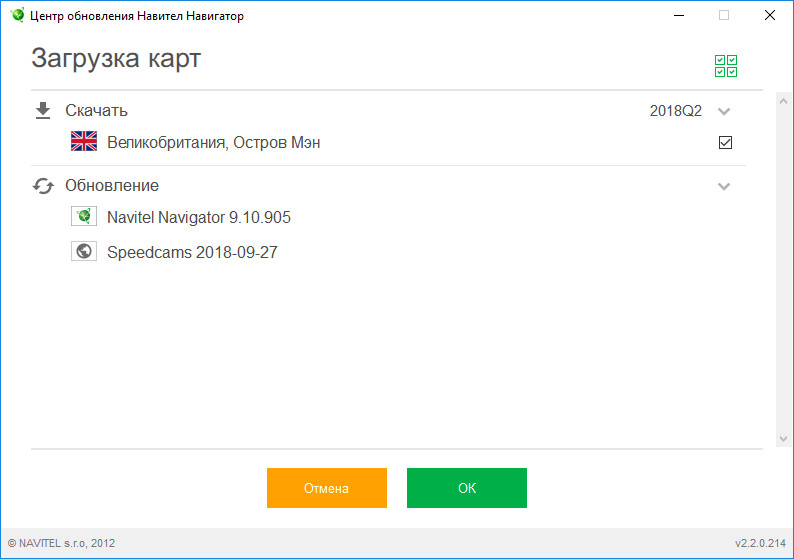Click the scrollbar up arrow
The image size is (794, 559).
click(783, 101)
